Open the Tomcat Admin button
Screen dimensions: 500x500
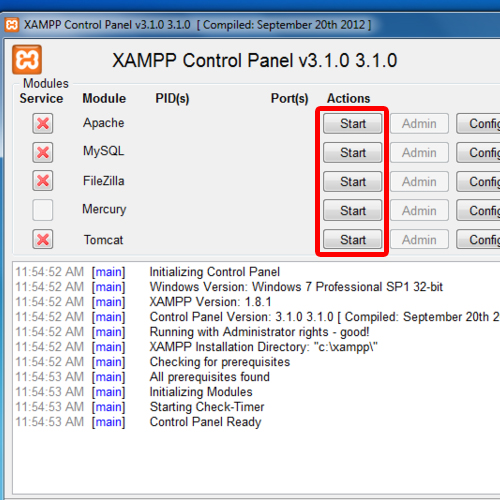[x=419, y=240]
